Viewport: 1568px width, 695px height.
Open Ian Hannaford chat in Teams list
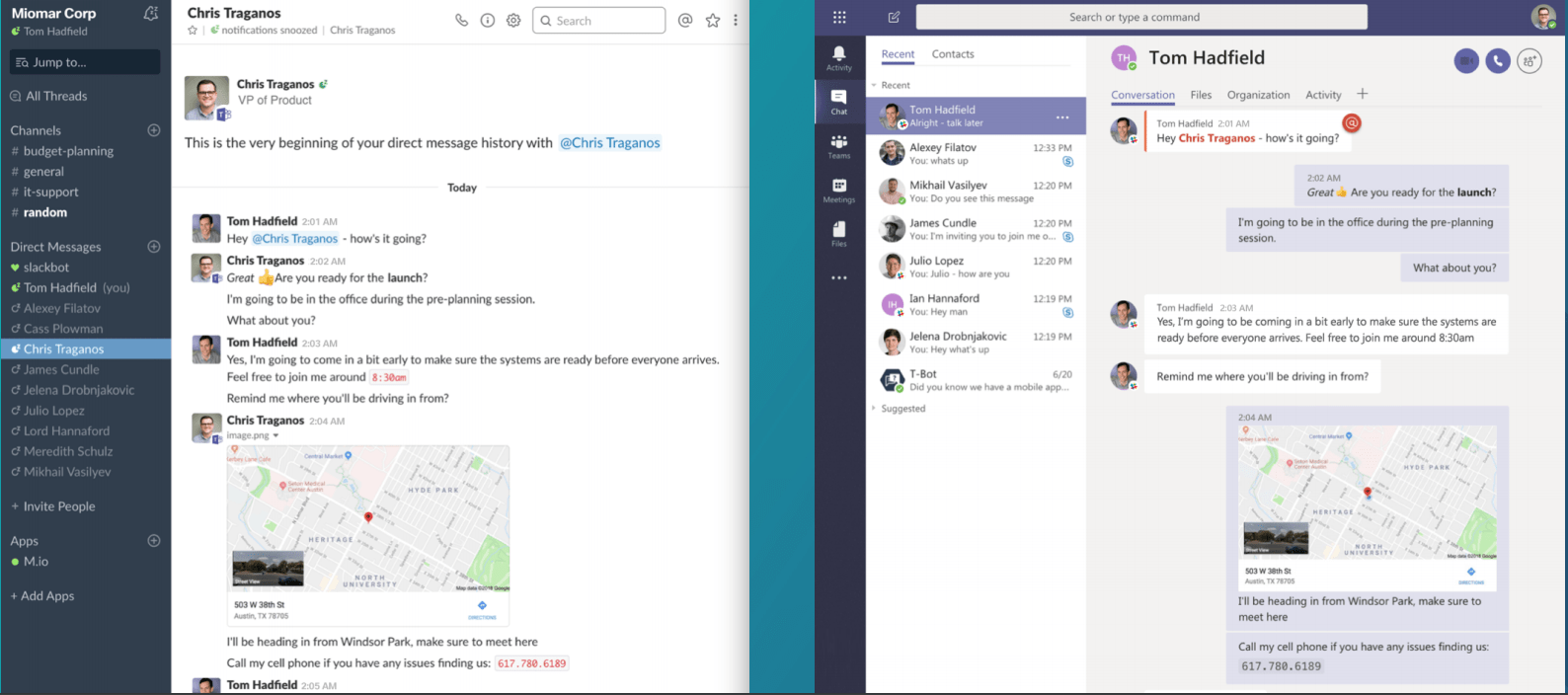coord(976,305)
